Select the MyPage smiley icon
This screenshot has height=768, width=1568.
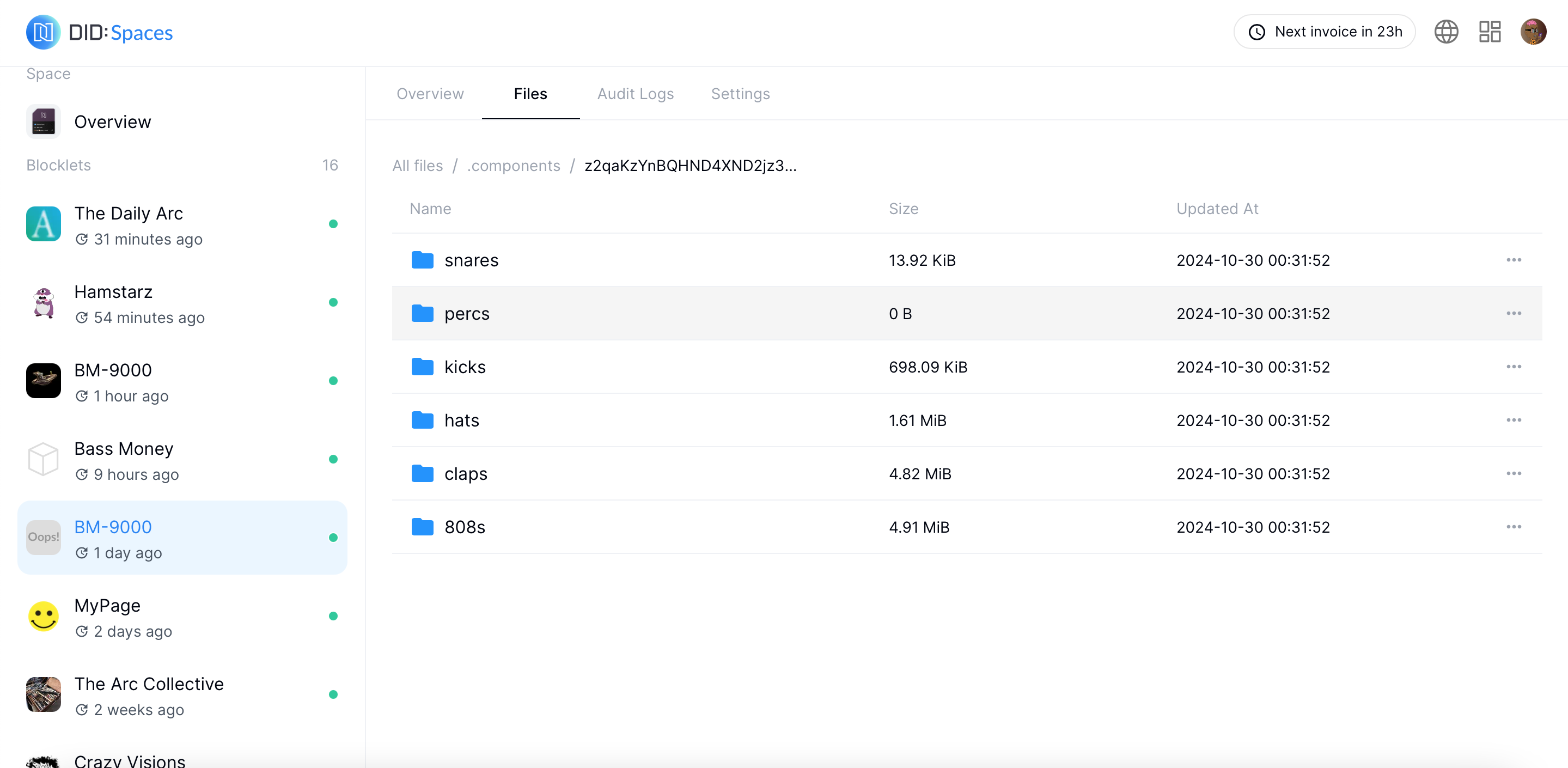tap(43, 616)
